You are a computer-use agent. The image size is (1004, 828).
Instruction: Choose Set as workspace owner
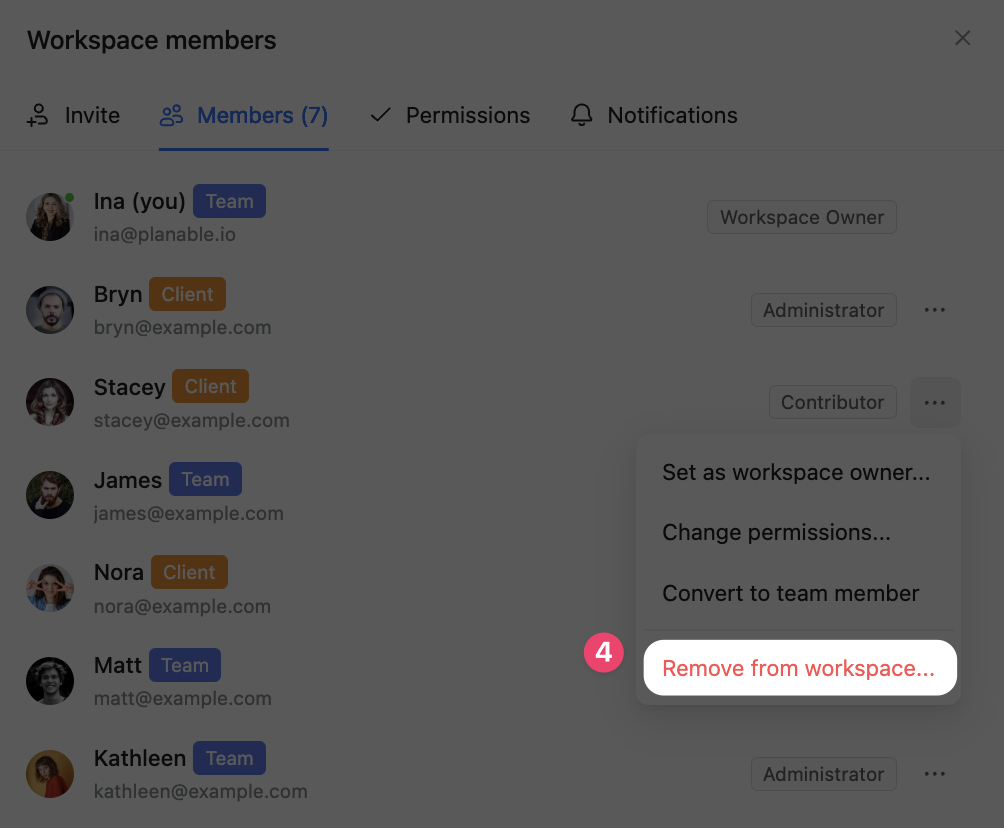pos(796,472)
